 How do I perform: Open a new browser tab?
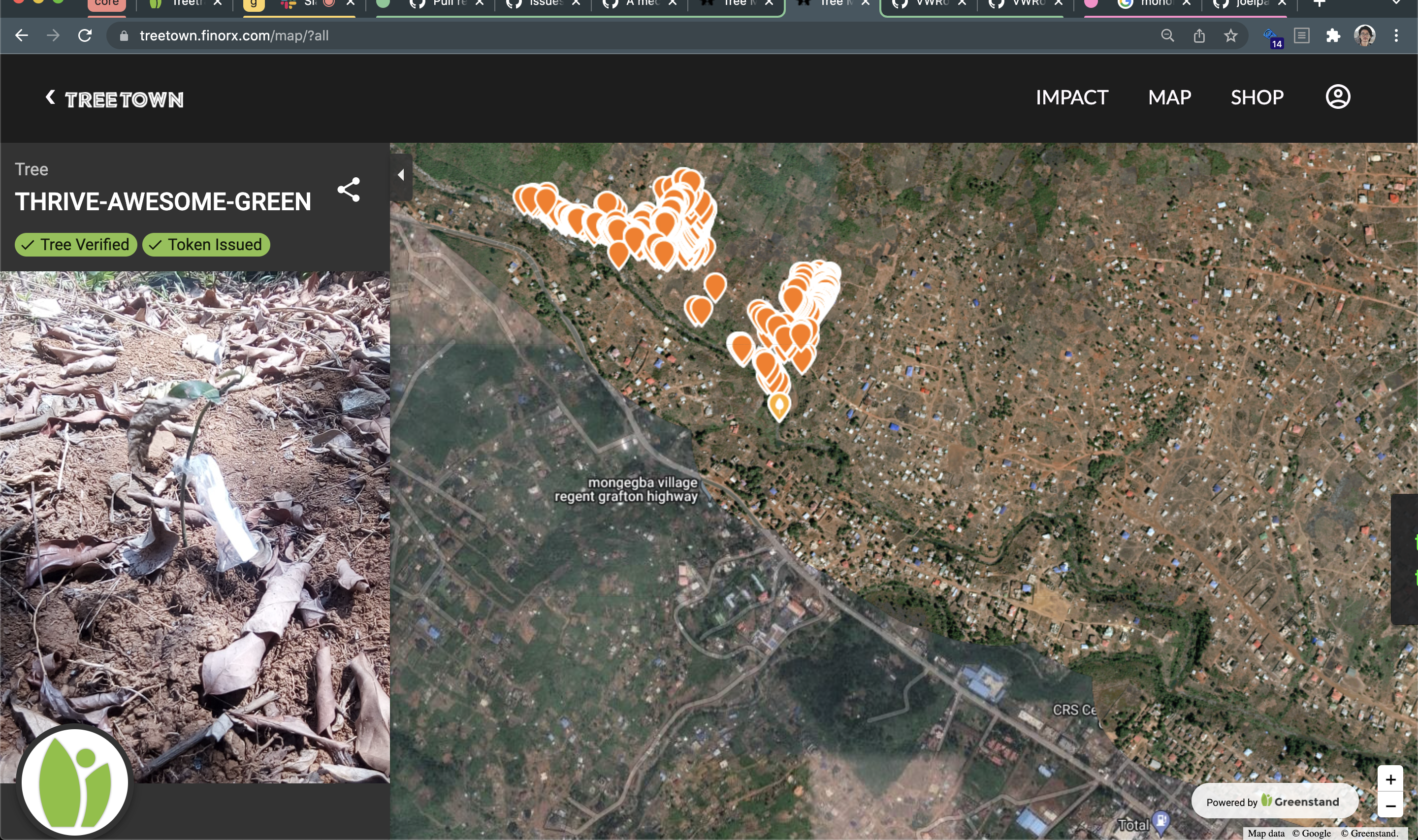tap(1319, 3)
